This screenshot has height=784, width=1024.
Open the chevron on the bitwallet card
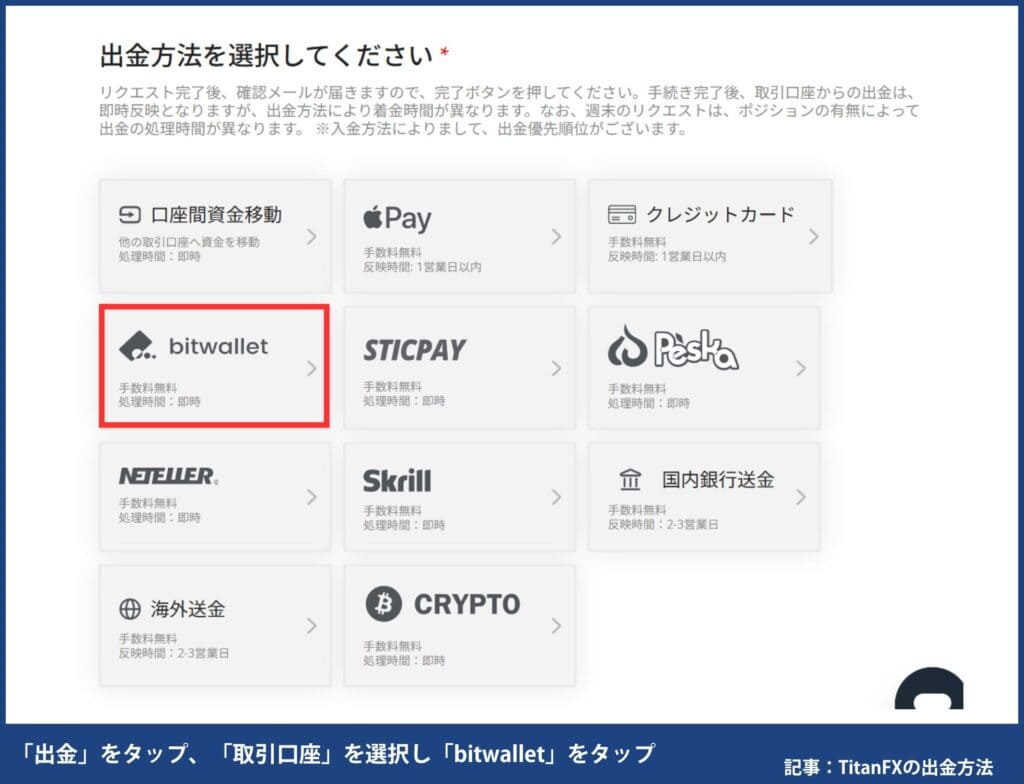coord(312,368)
